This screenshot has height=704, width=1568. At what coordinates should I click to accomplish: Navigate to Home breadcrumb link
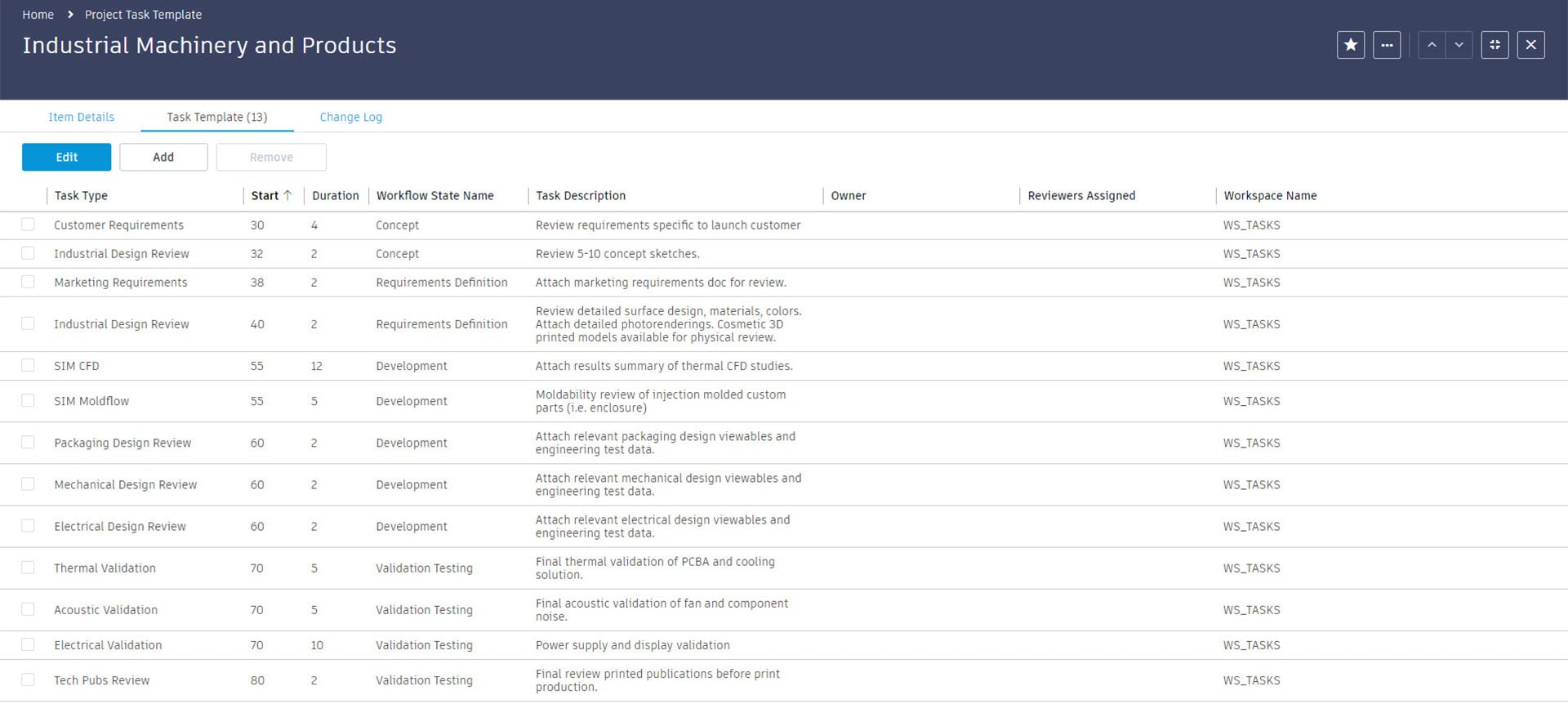coord(38,15)
